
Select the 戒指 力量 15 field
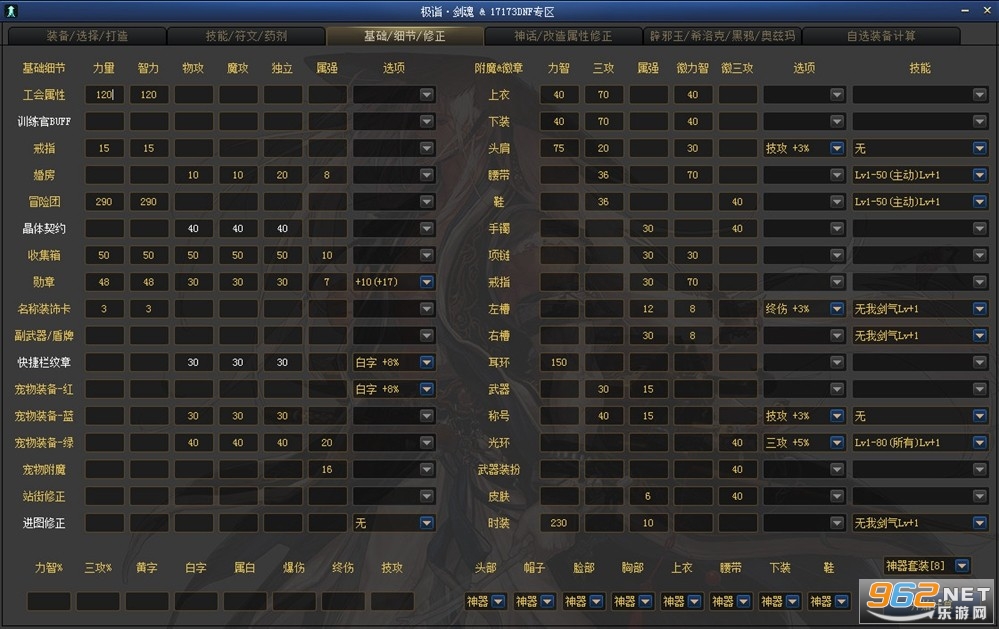tap(104, 148)
